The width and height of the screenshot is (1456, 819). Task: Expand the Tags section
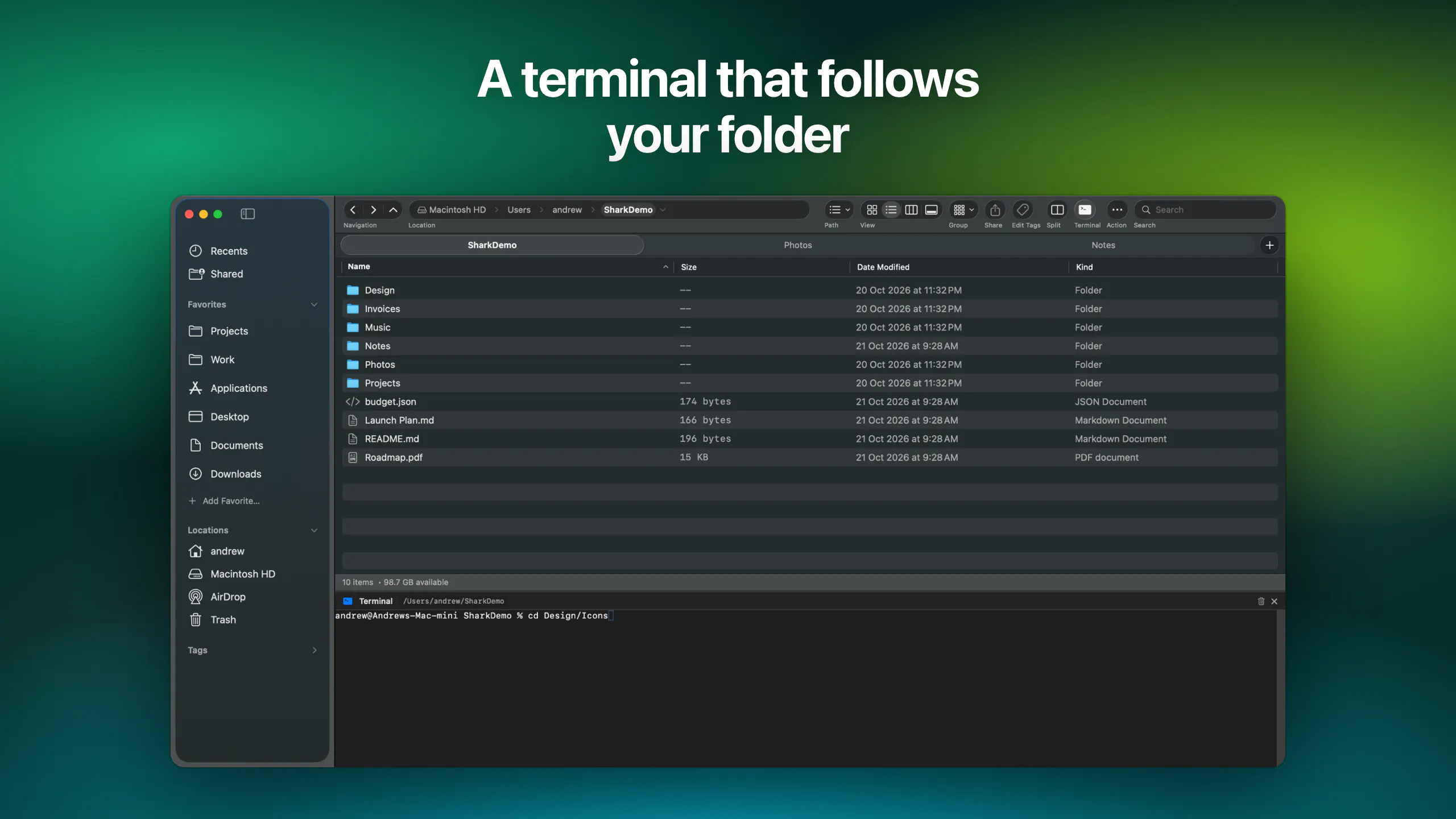314,650
